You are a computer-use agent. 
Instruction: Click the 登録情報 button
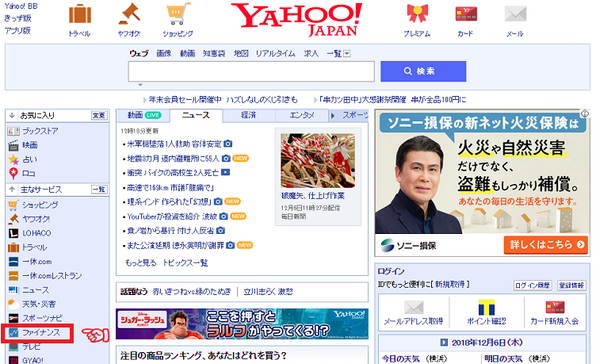(571, 285)
